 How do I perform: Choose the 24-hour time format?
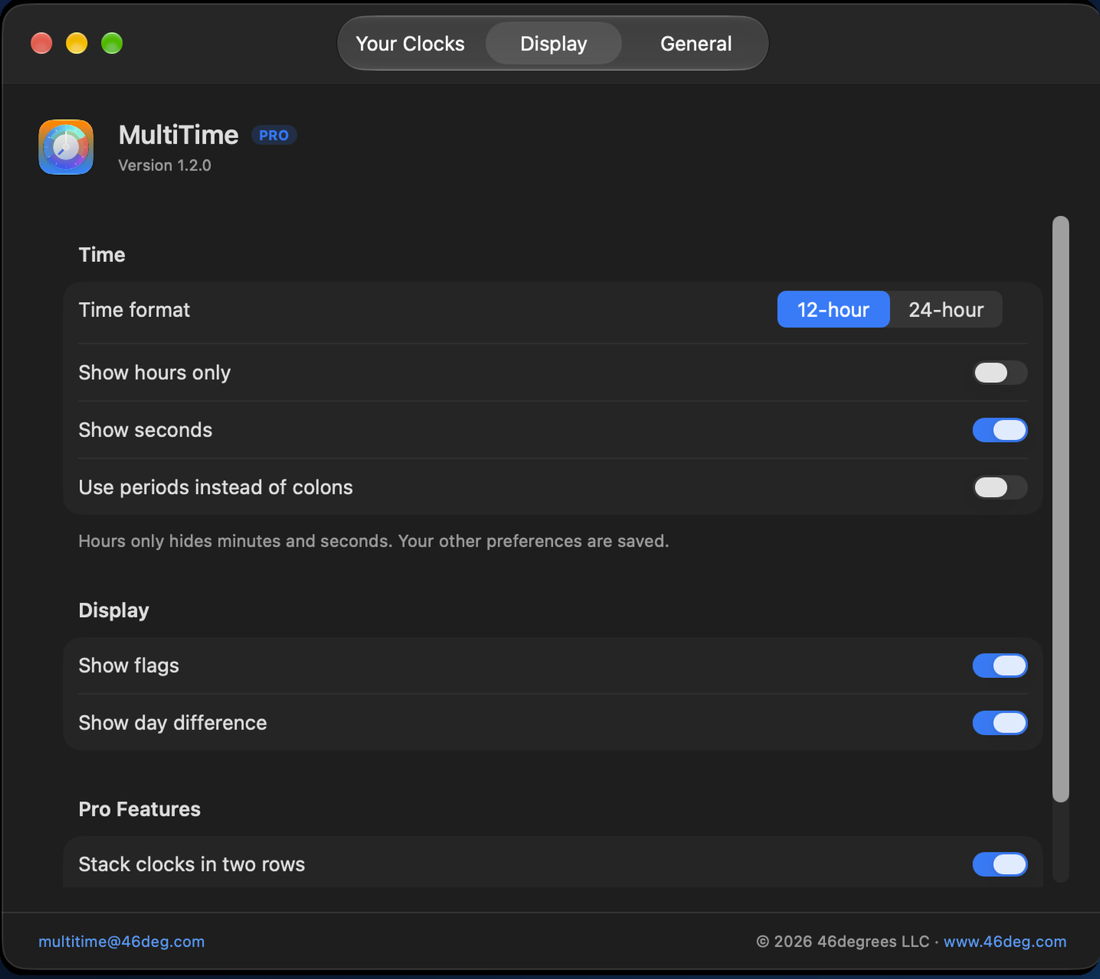click(x=946, y=309)
